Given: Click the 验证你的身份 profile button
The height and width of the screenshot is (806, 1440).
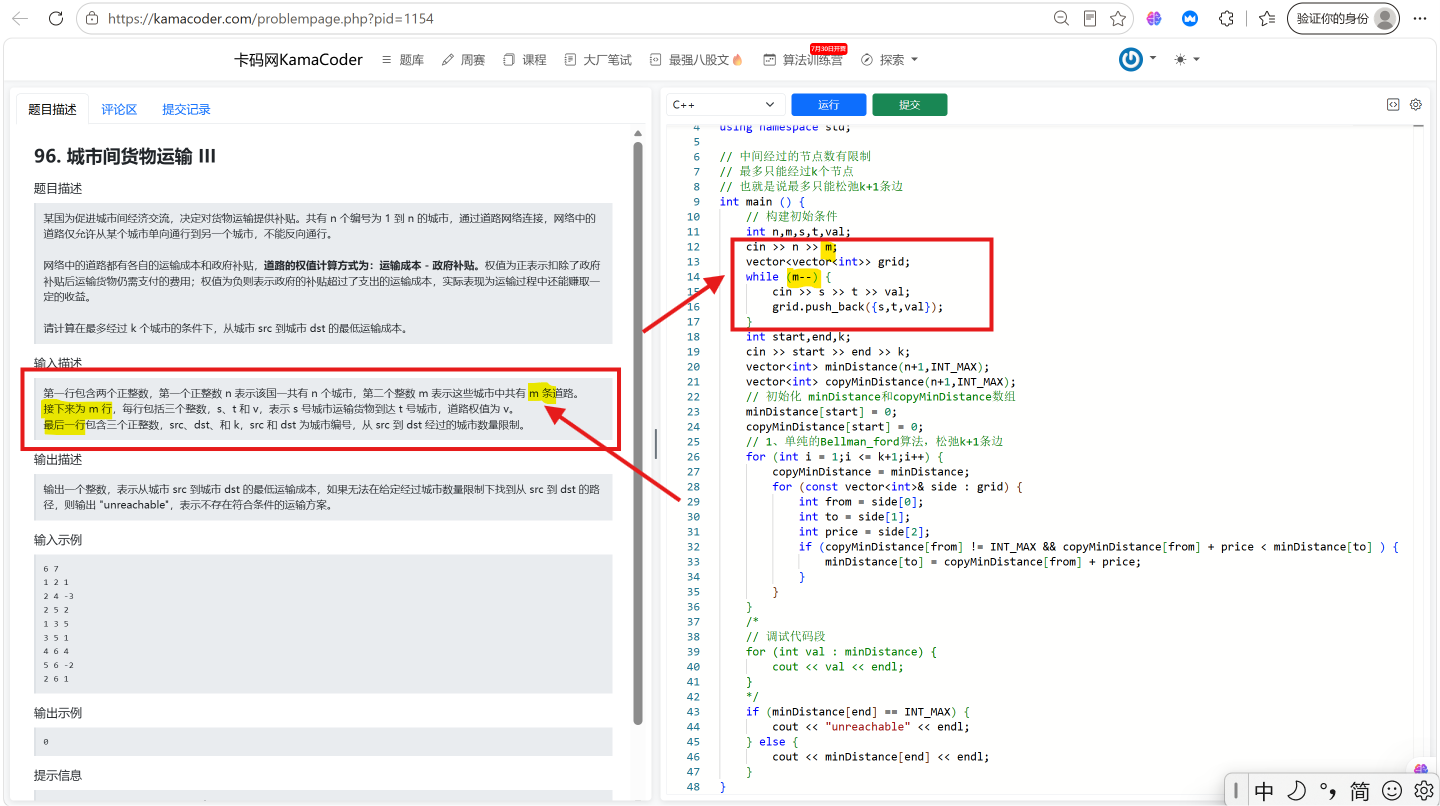Looking at the screenshot, I should click(1343, 18).
